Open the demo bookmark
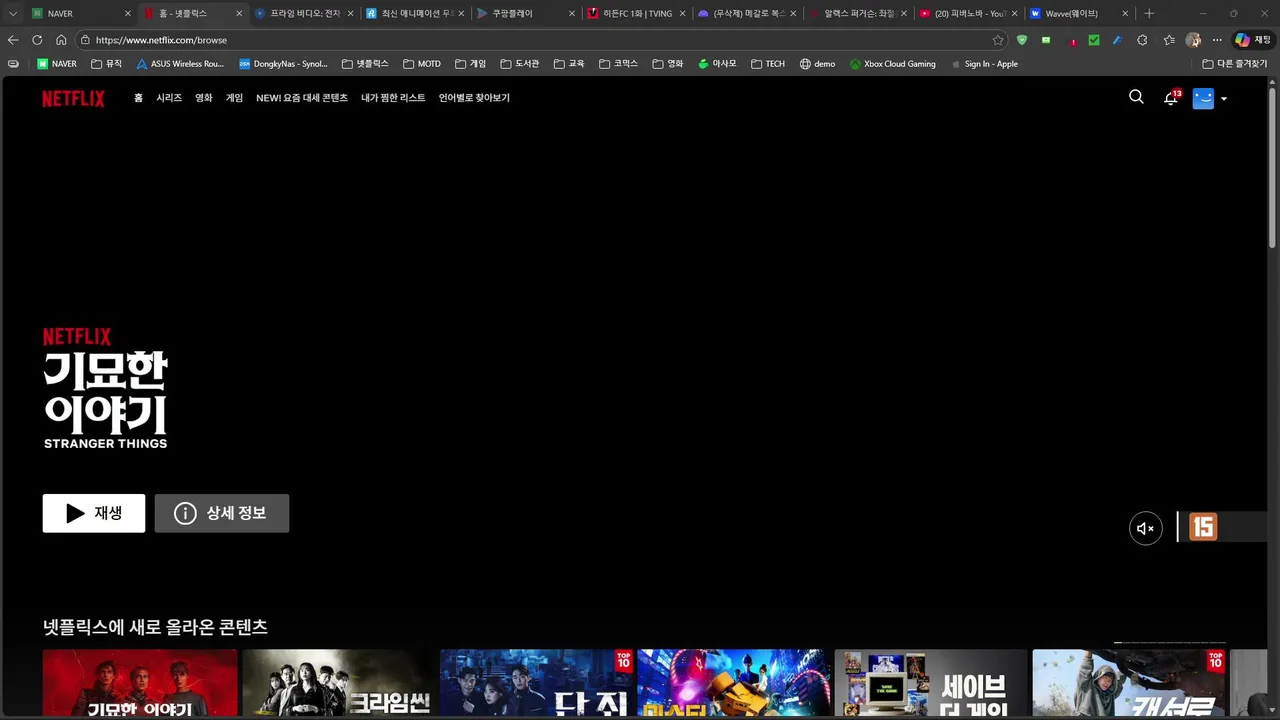The width and height of the screenshot is (1280, 720). (x=818, y=64)
